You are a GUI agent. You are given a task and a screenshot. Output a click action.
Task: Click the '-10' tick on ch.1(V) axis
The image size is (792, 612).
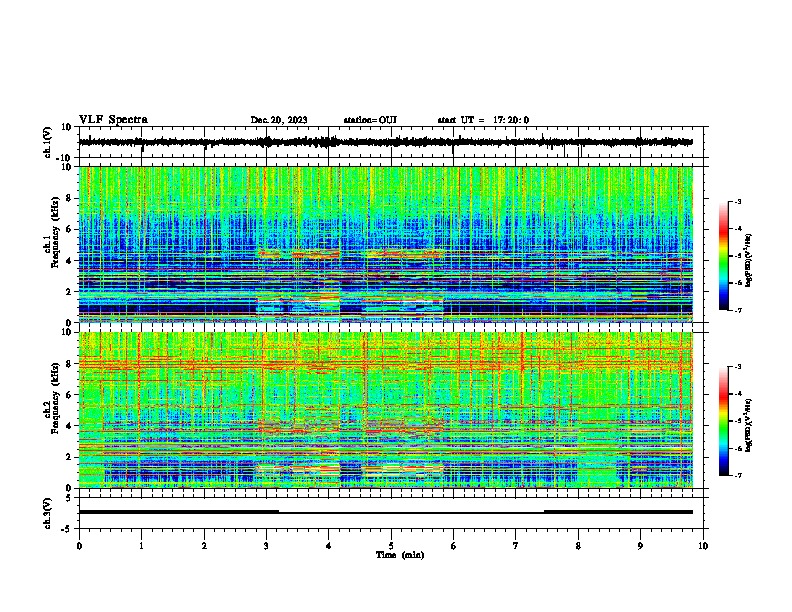click(x=65, y=158)
